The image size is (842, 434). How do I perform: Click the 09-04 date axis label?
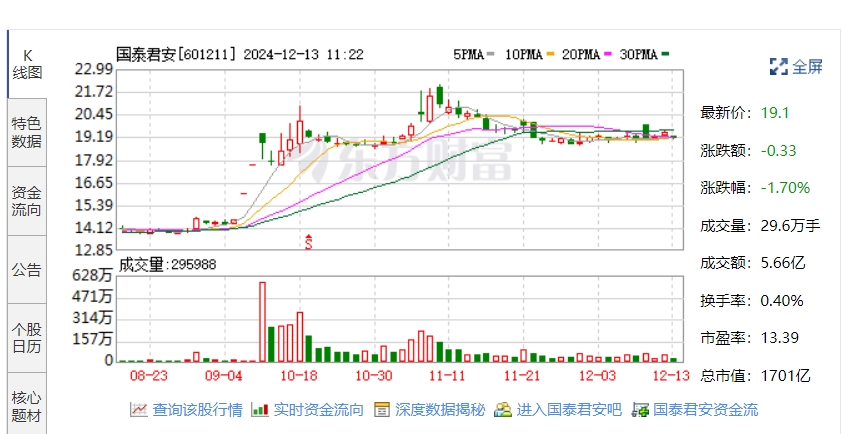pyautogui.click(x=225, y=377)
